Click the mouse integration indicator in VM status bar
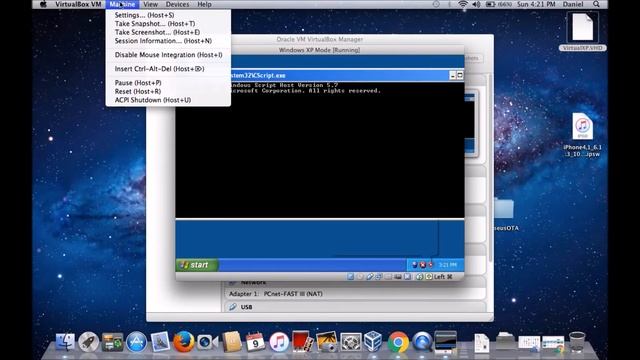Image resolution: width=640 pixels, height=360 pixels. click(x=419, y=277)
